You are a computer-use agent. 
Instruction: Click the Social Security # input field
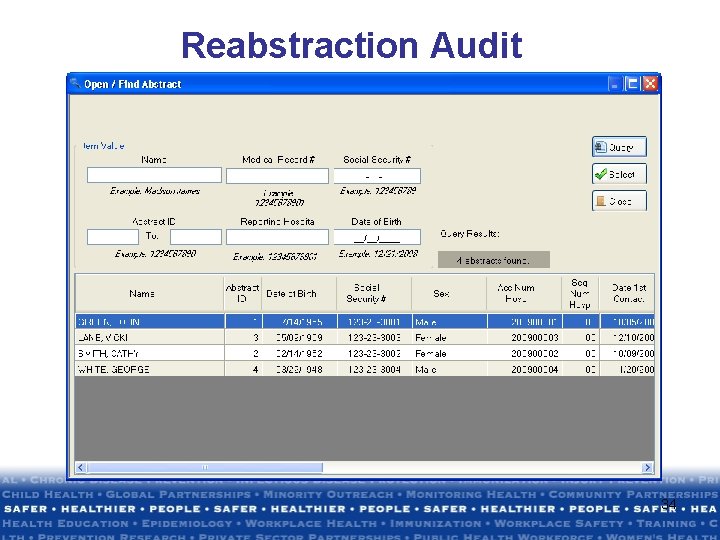point(377,176)
